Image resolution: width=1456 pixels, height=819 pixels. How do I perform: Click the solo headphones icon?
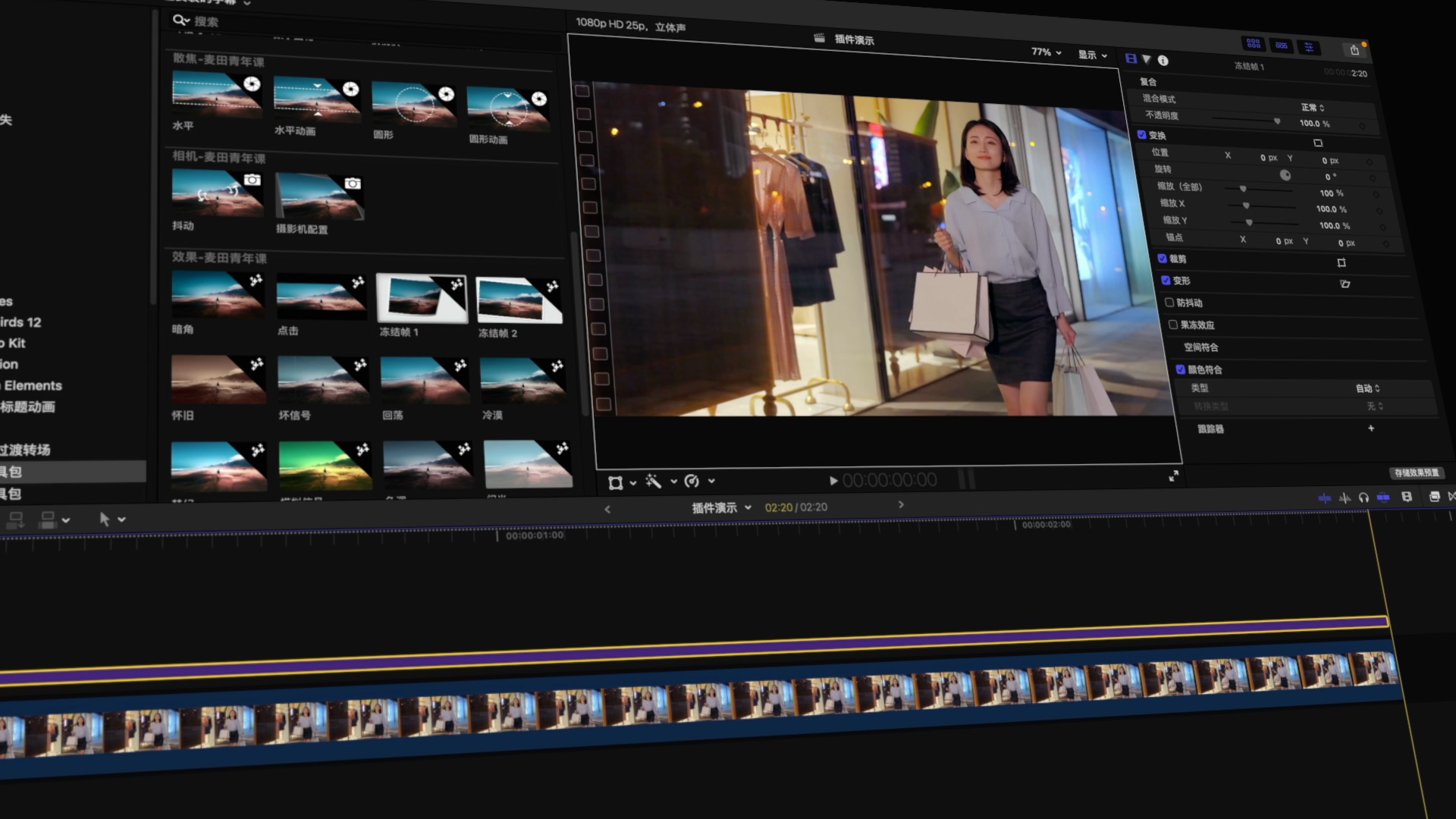(x=1363, y=497)
